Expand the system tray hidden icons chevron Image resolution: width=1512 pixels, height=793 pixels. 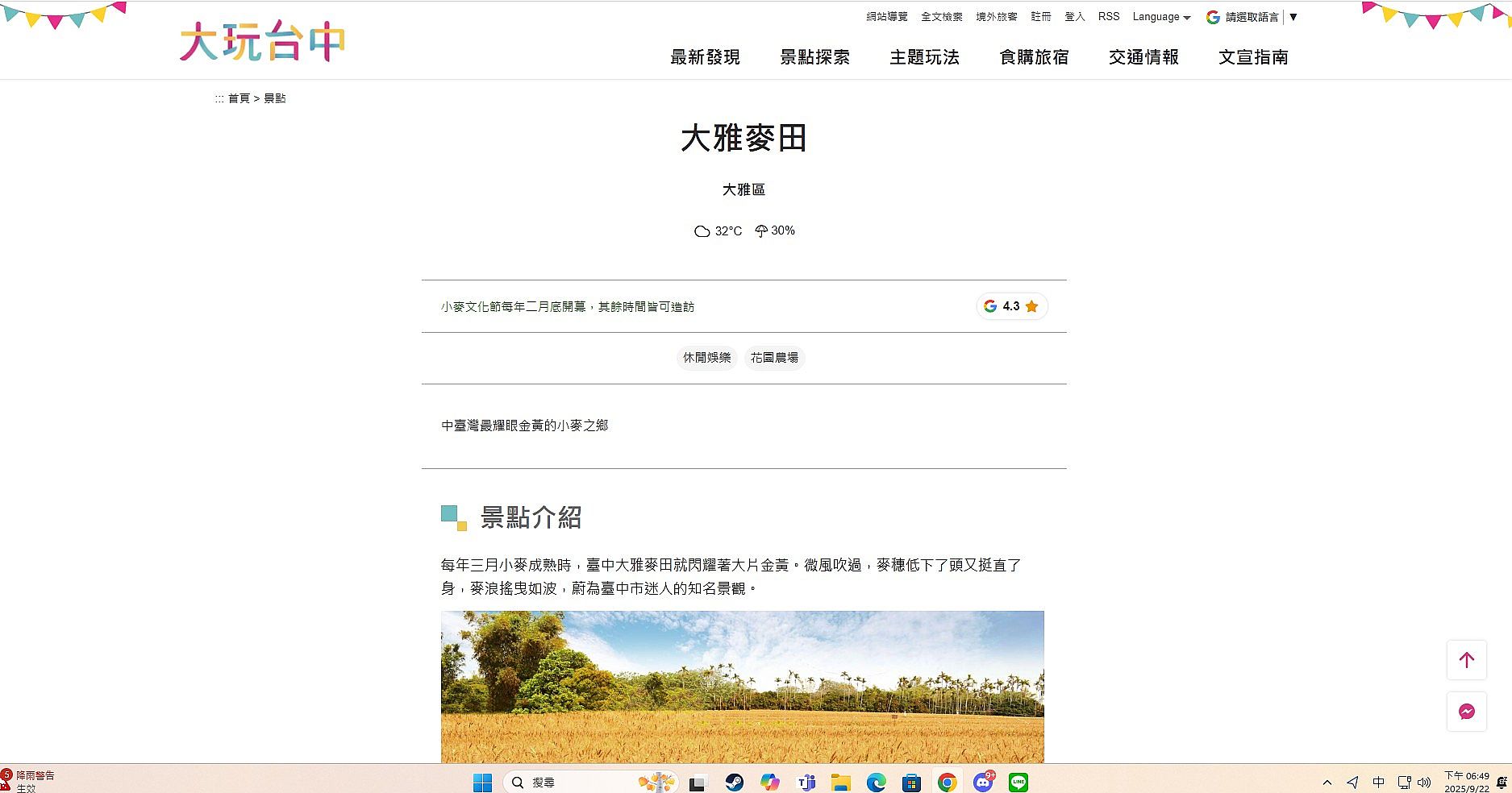click(x=1327, y=783)
